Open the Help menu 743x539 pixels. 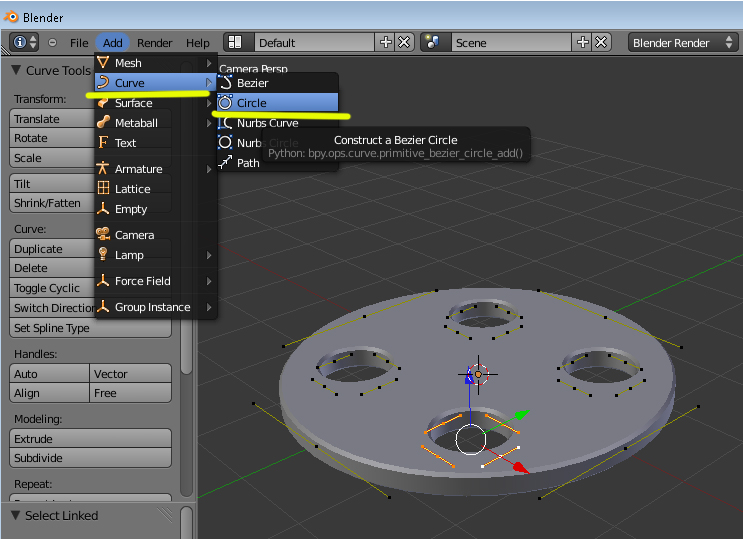click(198, 43)
